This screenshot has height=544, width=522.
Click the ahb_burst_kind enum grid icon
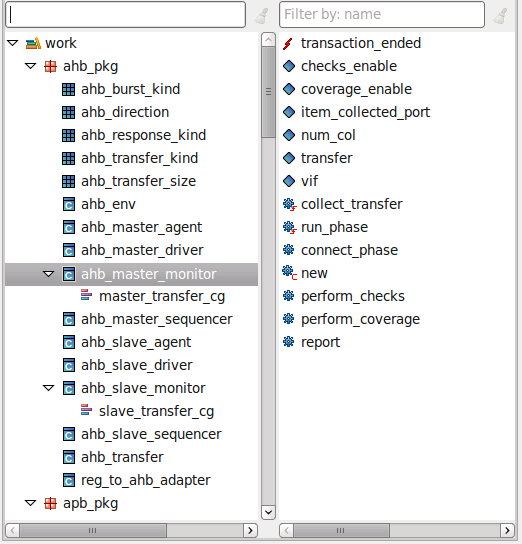pos(68,90)
